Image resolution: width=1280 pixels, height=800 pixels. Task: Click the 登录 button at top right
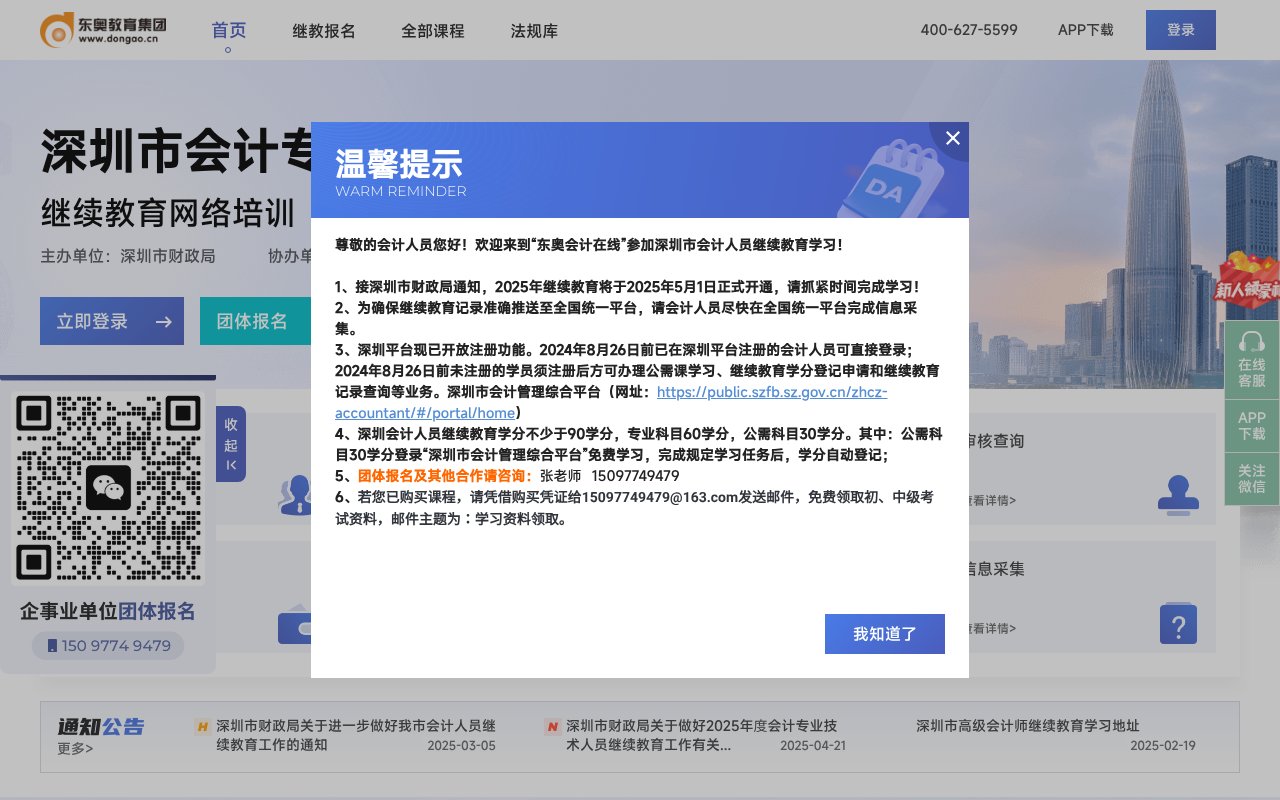click(1180, 30)
